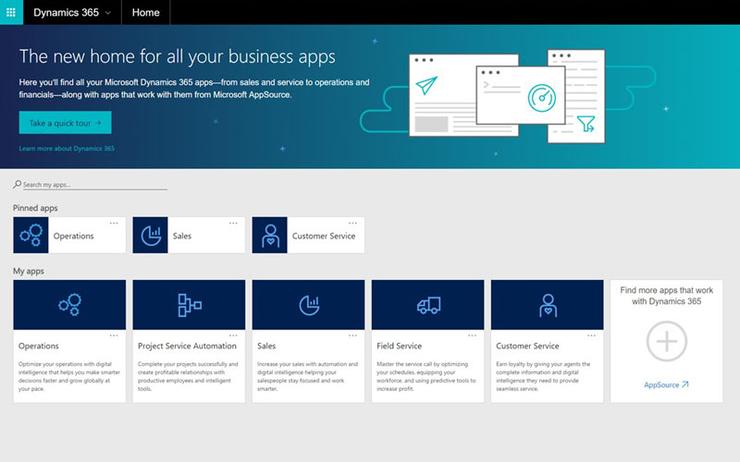
Task: Open pinned Sales pie chart icon
Action: 150,235
